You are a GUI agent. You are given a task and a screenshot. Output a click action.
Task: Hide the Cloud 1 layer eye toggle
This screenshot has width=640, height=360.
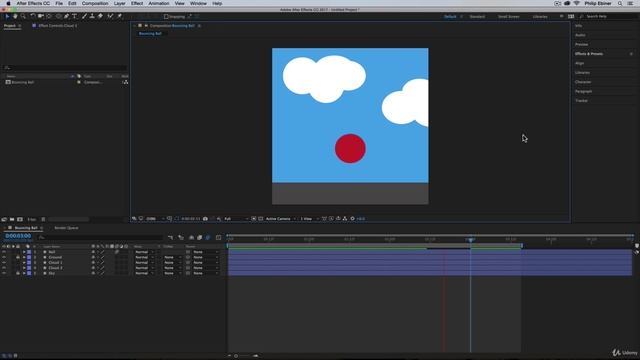4,263
